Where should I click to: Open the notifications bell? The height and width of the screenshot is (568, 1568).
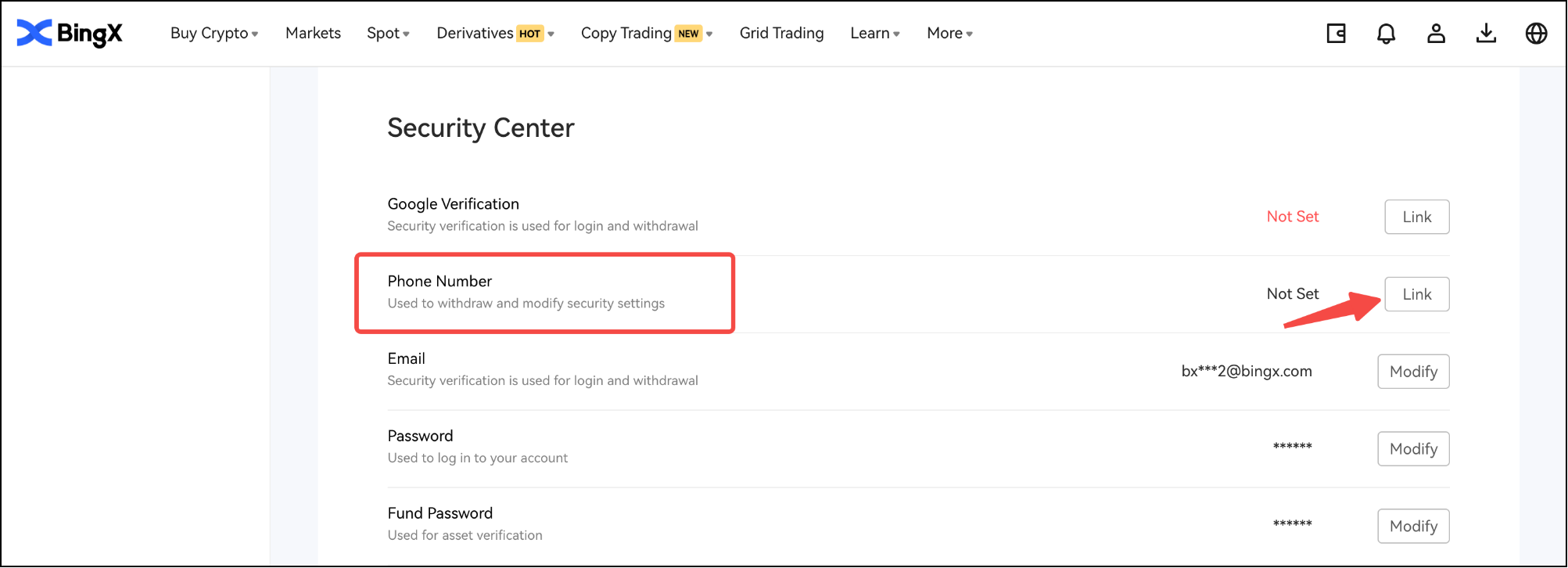pyautogui.click(x=1386, y=34)
